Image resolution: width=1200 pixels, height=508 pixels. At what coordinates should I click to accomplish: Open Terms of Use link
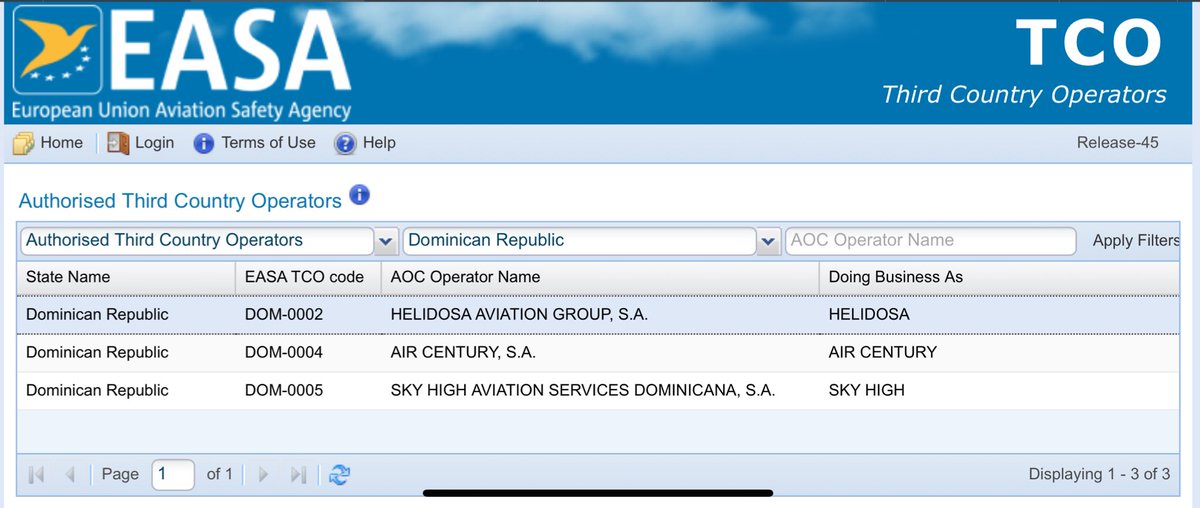(x=269, y=143)
